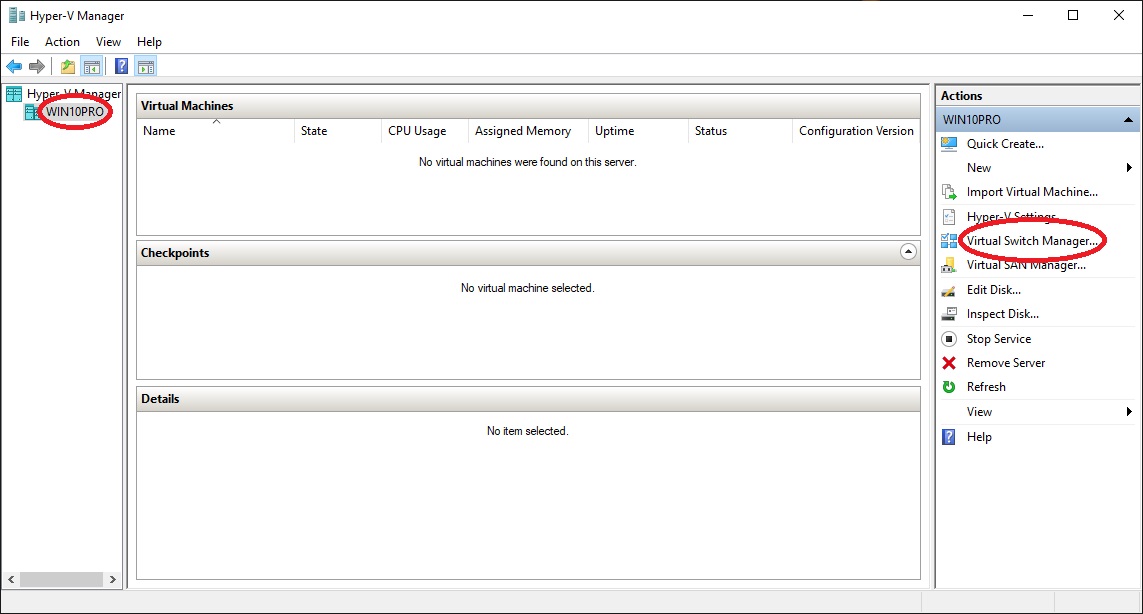The width and height of the screenshot is (1143, 614).
Task: Sort by the State column header
Action: [x=338, y=131]
